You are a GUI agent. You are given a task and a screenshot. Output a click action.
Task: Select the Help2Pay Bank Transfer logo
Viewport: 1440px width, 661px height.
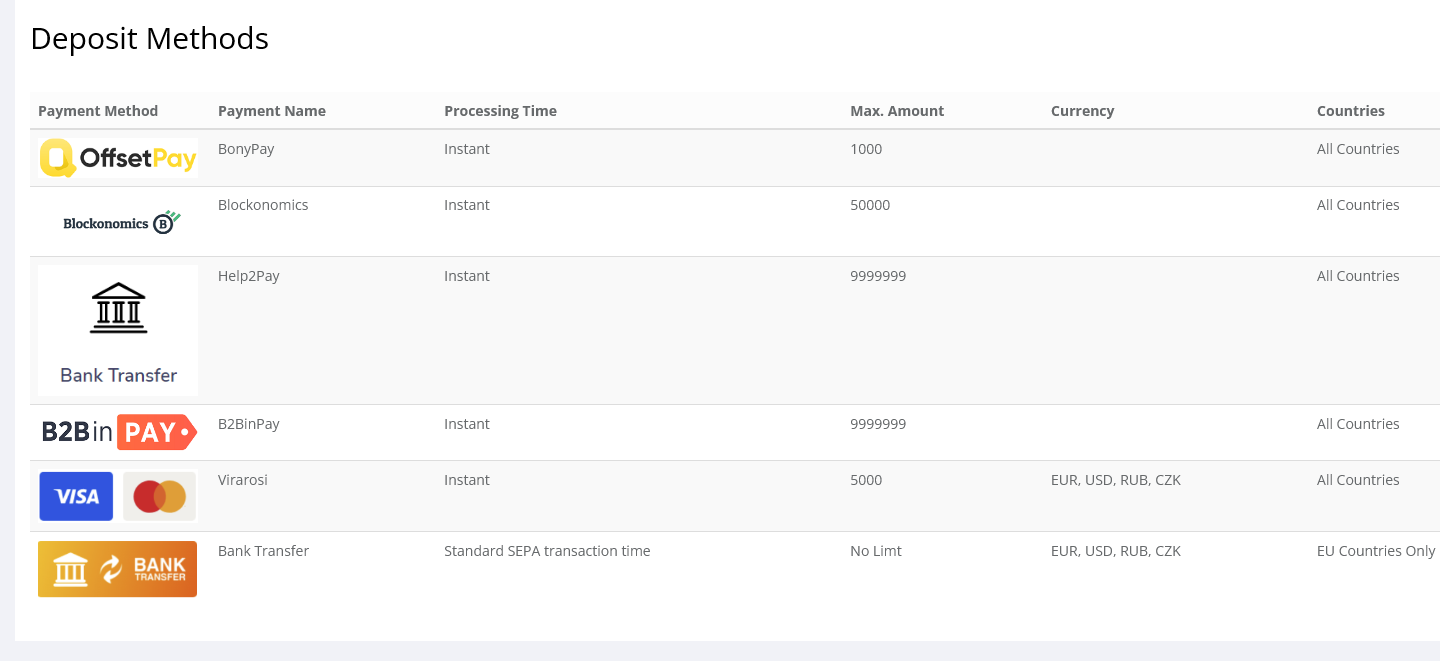118,330
